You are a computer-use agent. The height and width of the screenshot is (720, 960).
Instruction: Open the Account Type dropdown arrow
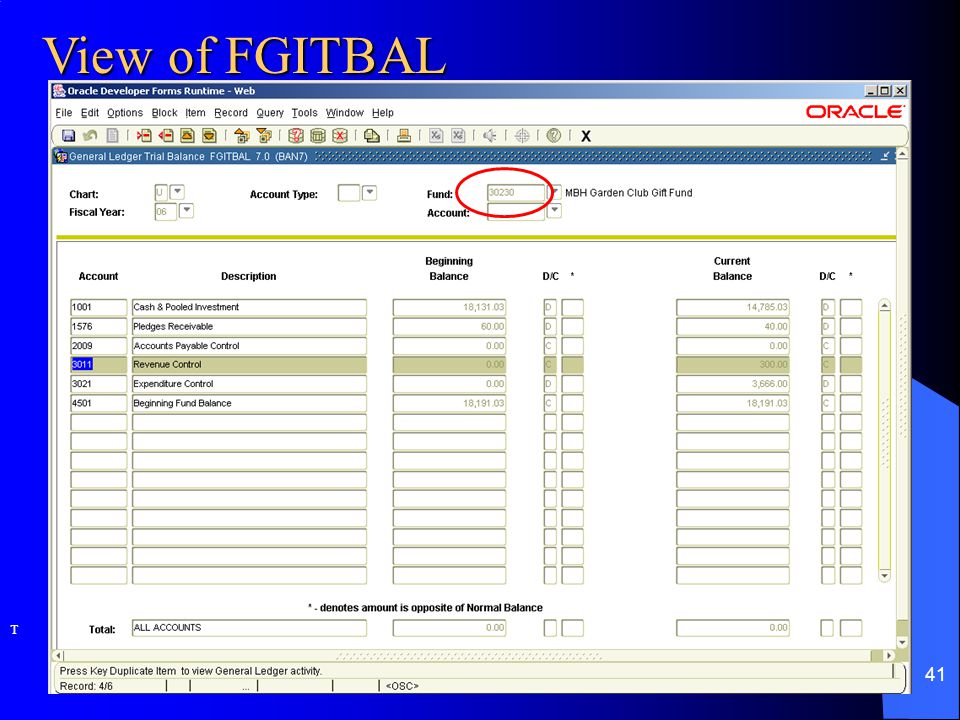[x=369, y=193]
